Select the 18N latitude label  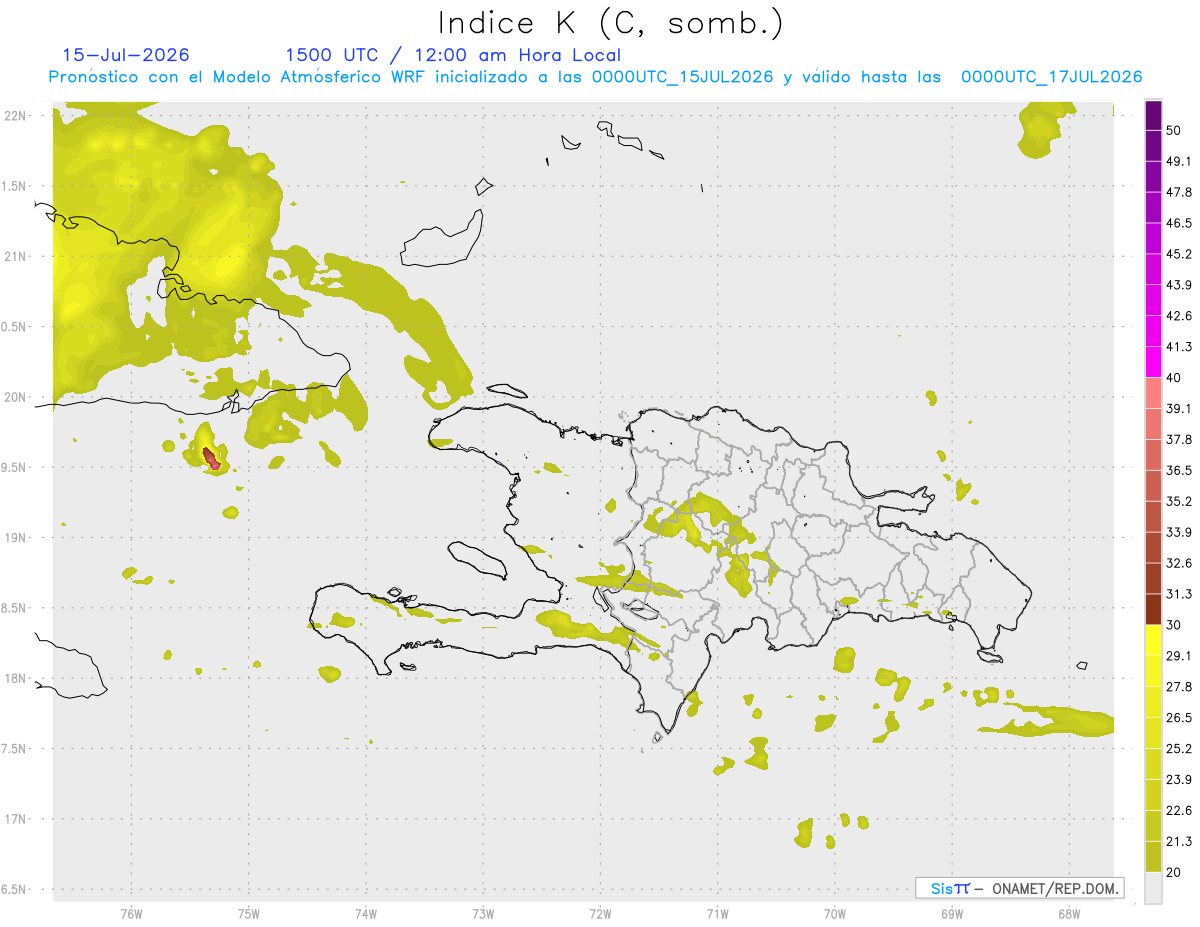click(16, 678)
